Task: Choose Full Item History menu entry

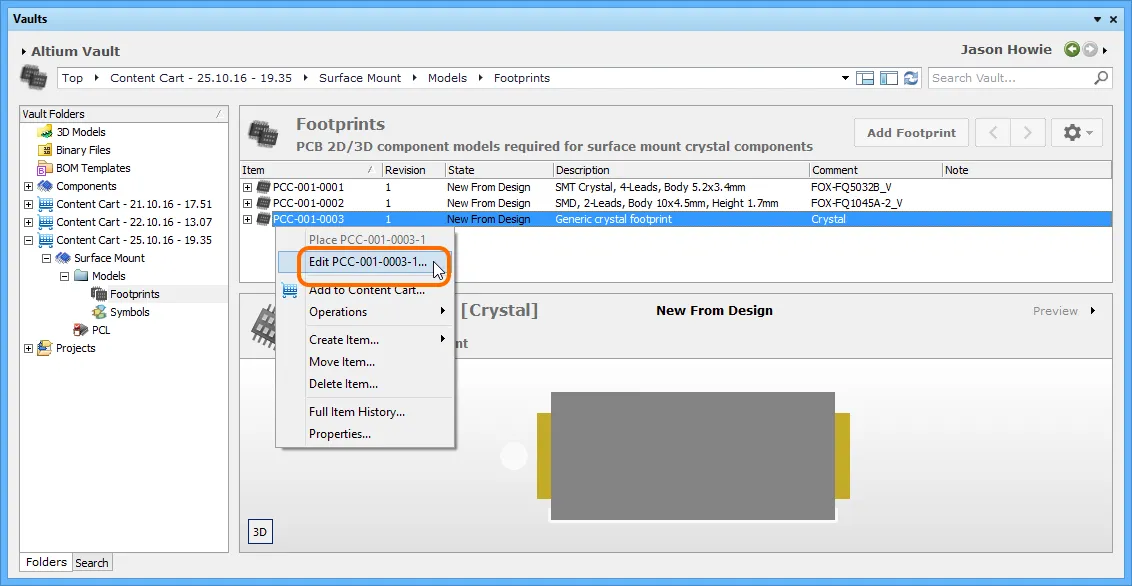Action: 365,412
